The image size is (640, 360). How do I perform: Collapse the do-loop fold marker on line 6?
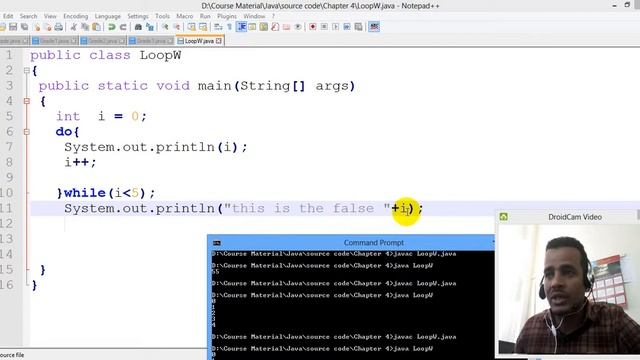click(27, 132)
